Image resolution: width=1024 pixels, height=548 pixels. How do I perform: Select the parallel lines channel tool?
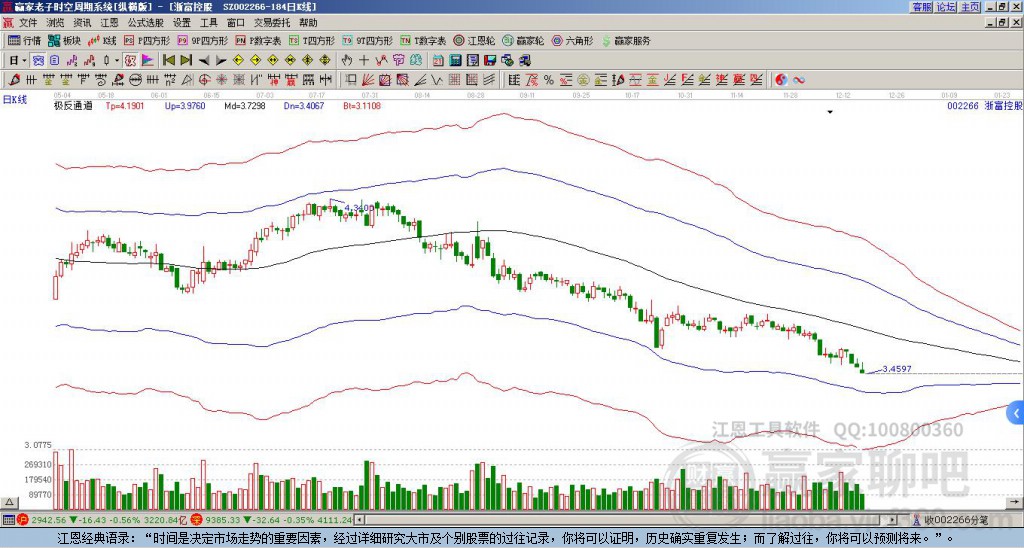pos(488,80)
